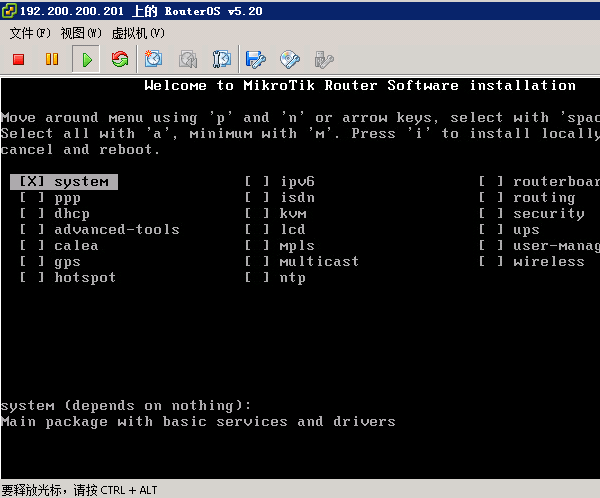Viewport: 600px width, 498px height.
Task: Click 'system (depends on nothing):' description line
Action: (x=126, y=405)
